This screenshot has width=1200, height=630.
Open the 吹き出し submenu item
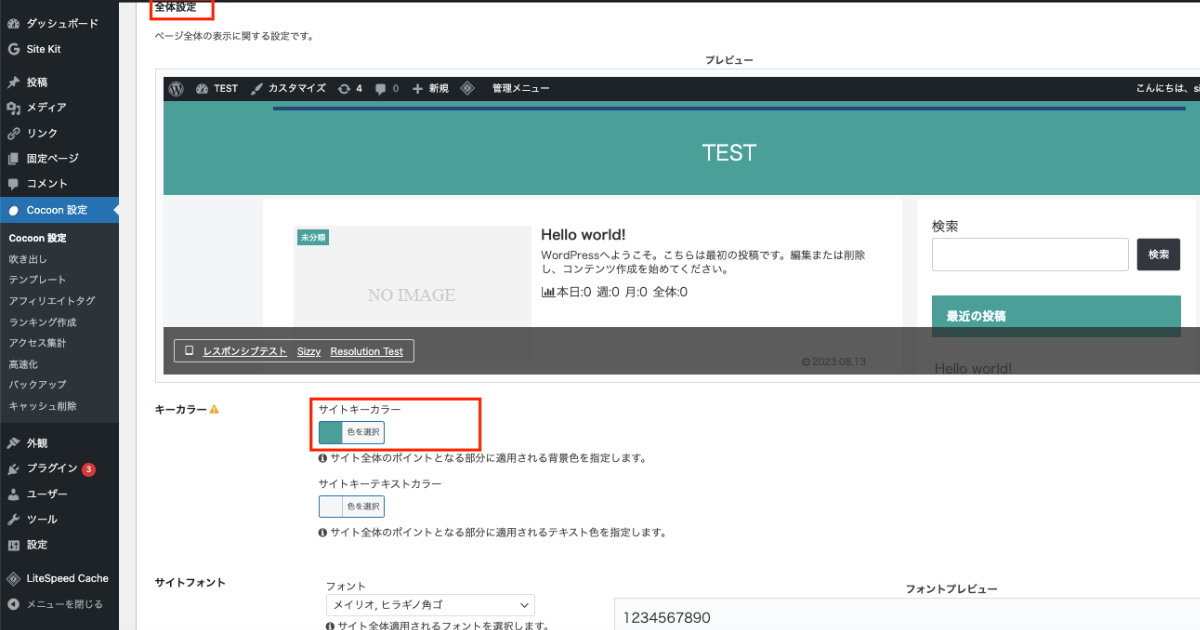[28, 259]
